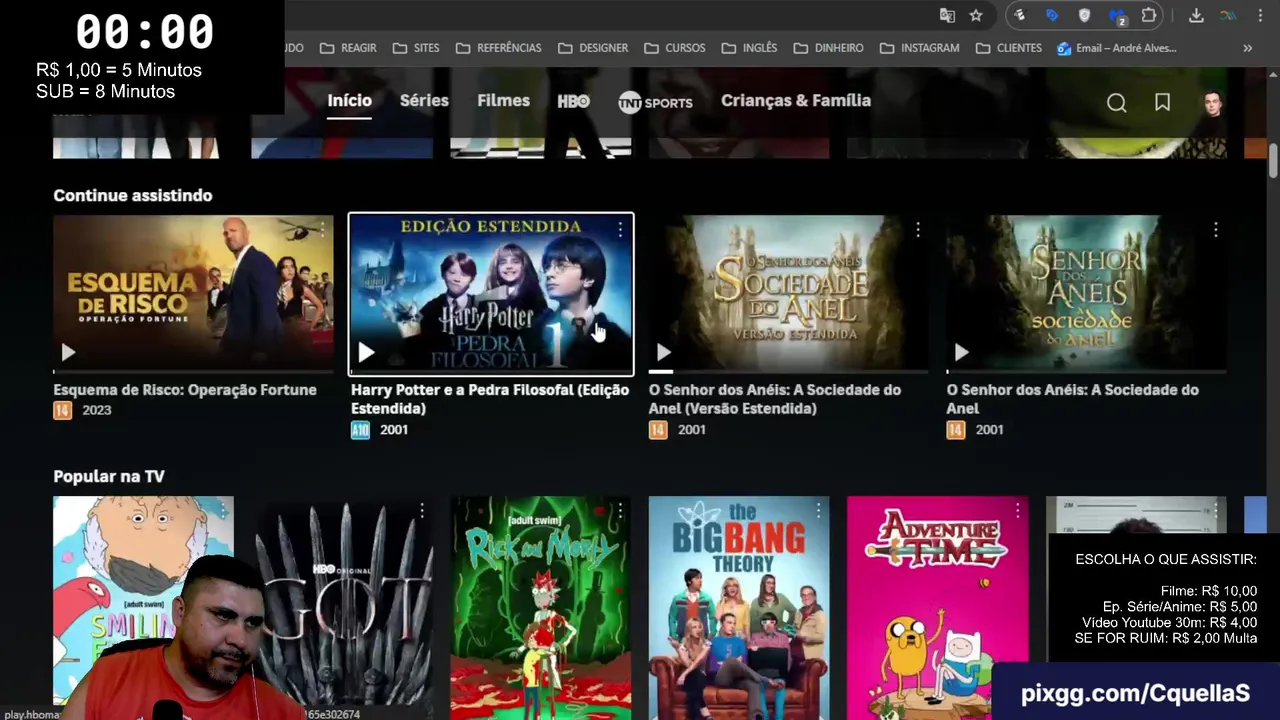This screenshot has width=1280, height=720.
Task: Select The Big Bang Theory poster
Action: (739, 608)
